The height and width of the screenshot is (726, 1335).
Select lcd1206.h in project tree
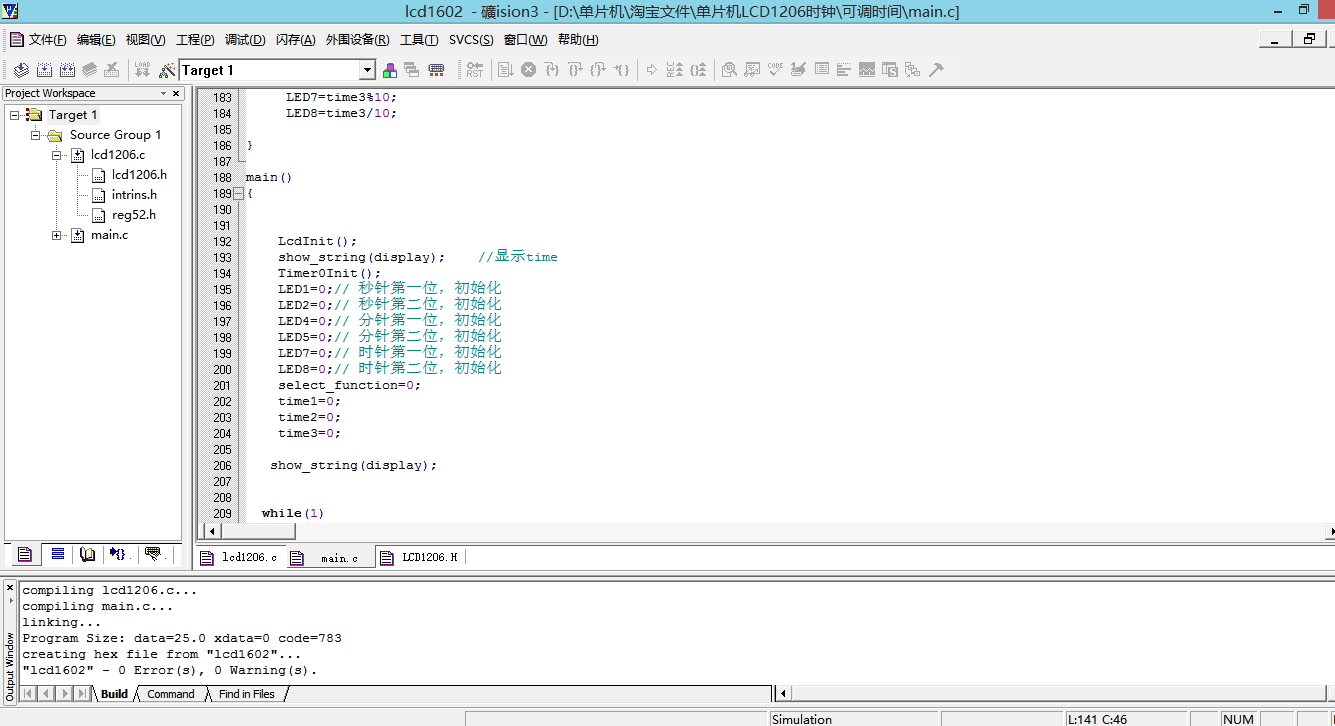(139, 175)
